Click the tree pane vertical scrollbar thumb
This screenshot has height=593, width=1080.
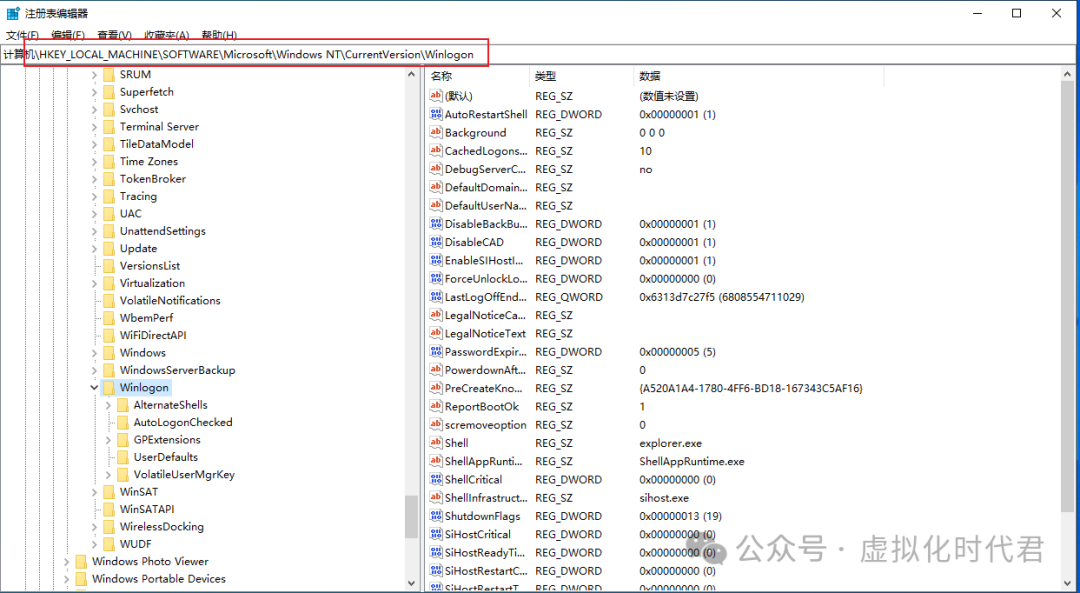411,517
